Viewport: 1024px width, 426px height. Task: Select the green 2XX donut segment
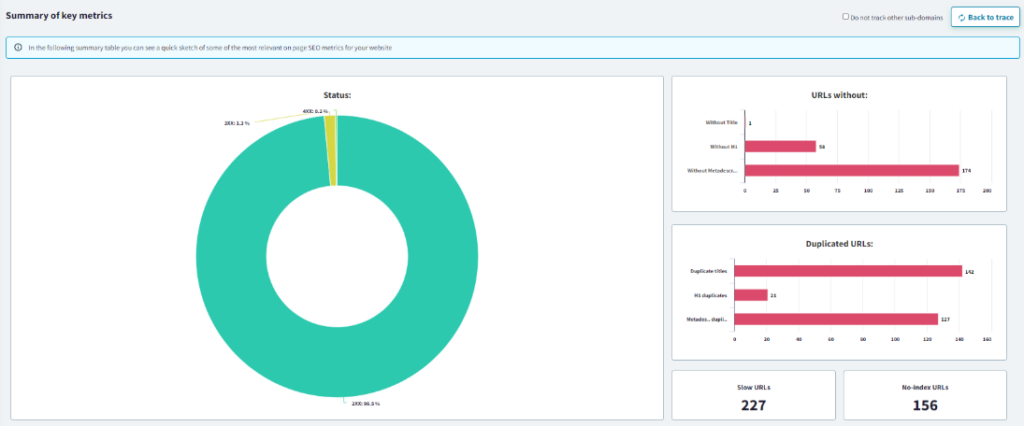pyautogui.click(x=337, y=361)
